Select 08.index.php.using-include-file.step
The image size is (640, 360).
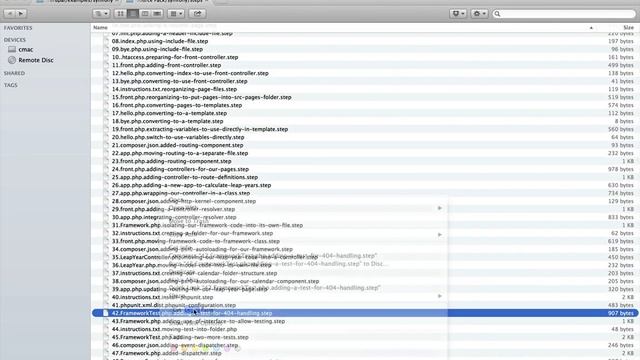tap(160, 41)
